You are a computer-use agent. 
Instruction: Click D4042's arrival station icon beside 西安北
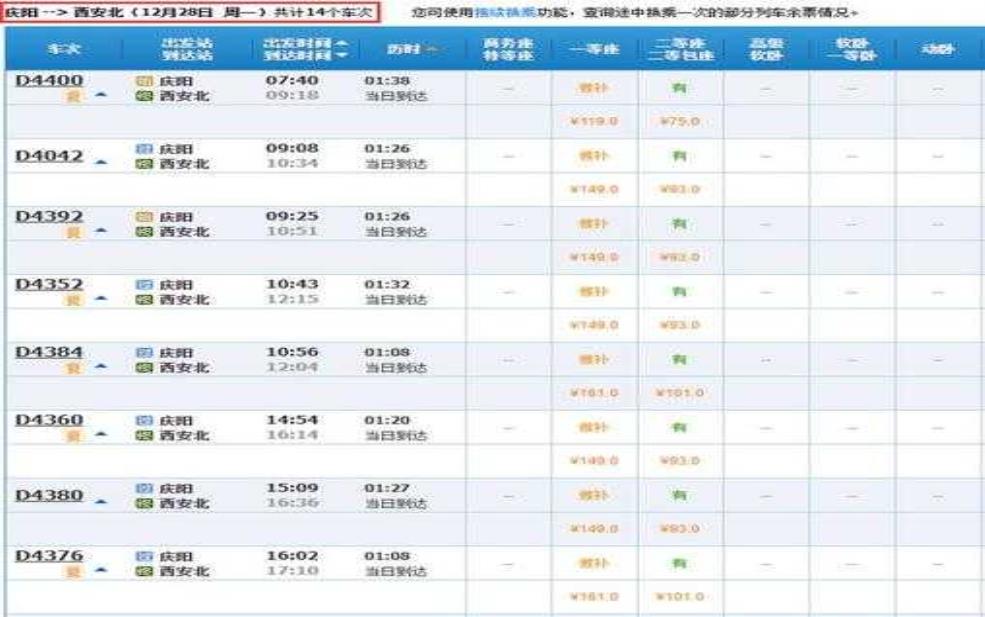point(141,165)
